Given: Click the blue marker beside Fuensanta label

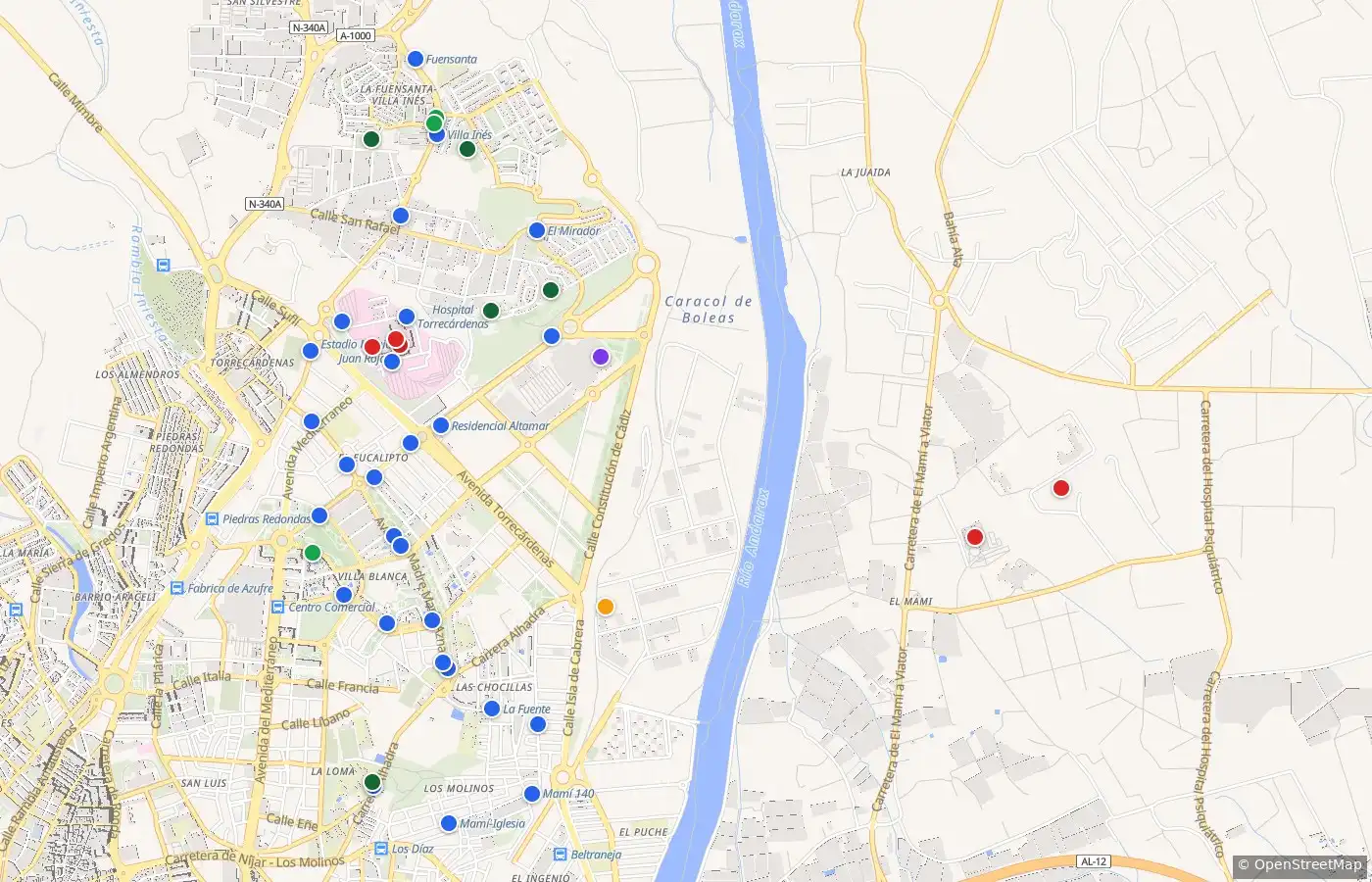Looking at the screenshot, I should tap(415, 59).
